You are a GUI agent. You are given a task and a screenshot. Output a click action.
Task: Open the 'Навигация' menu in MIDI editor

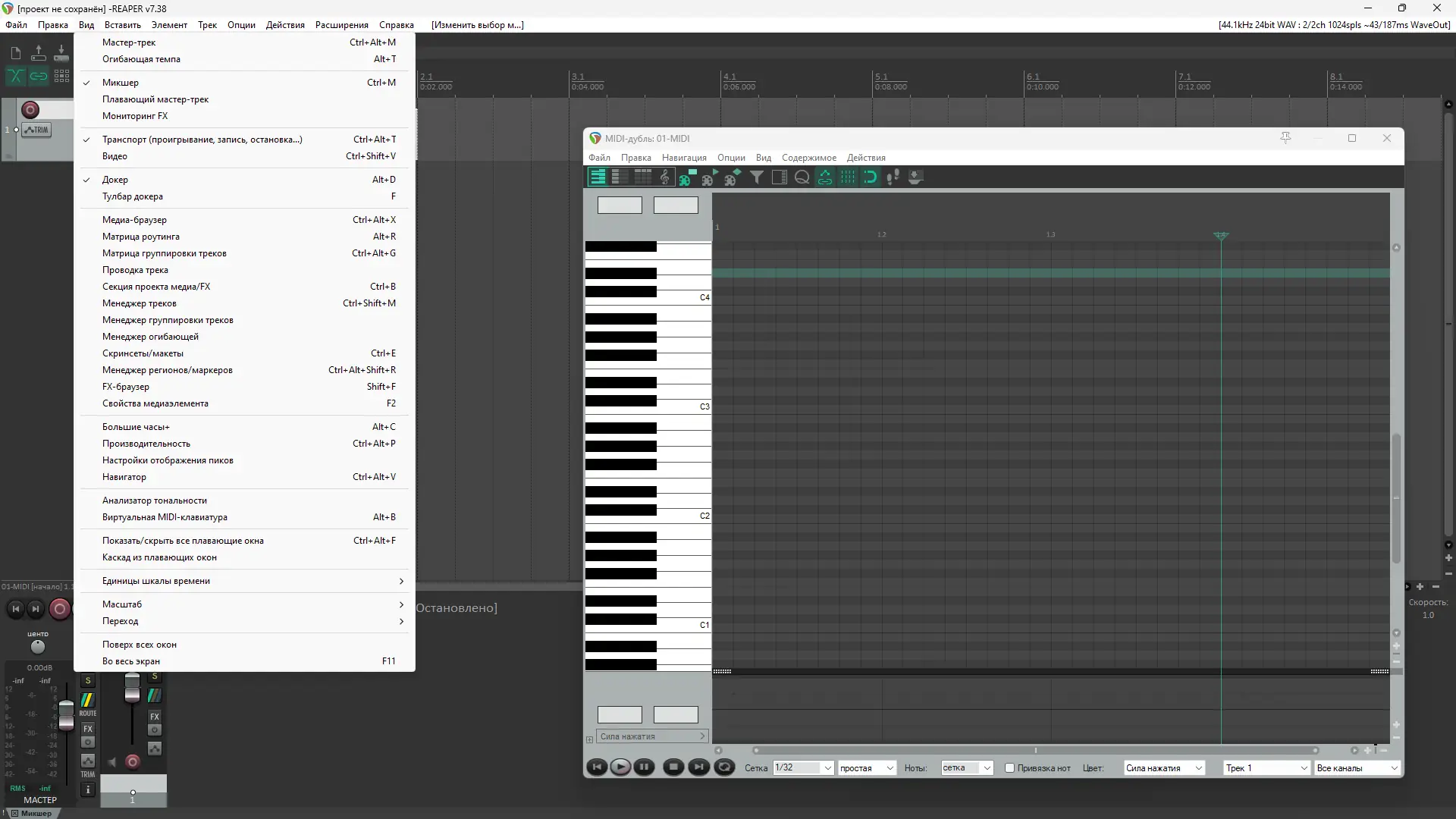point(683,158)
